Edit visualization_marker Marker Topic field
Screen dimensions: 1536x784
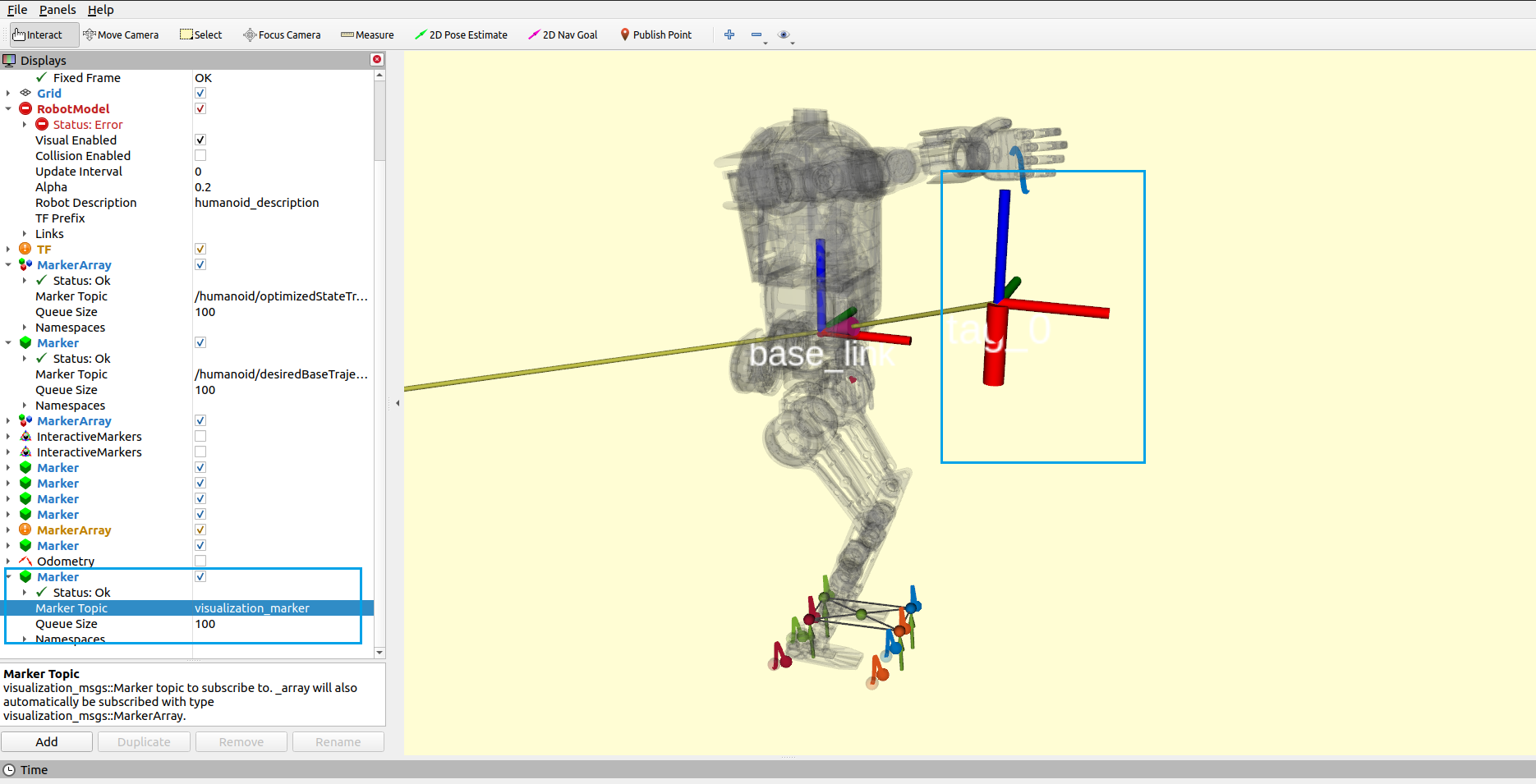tap(283, 607)
